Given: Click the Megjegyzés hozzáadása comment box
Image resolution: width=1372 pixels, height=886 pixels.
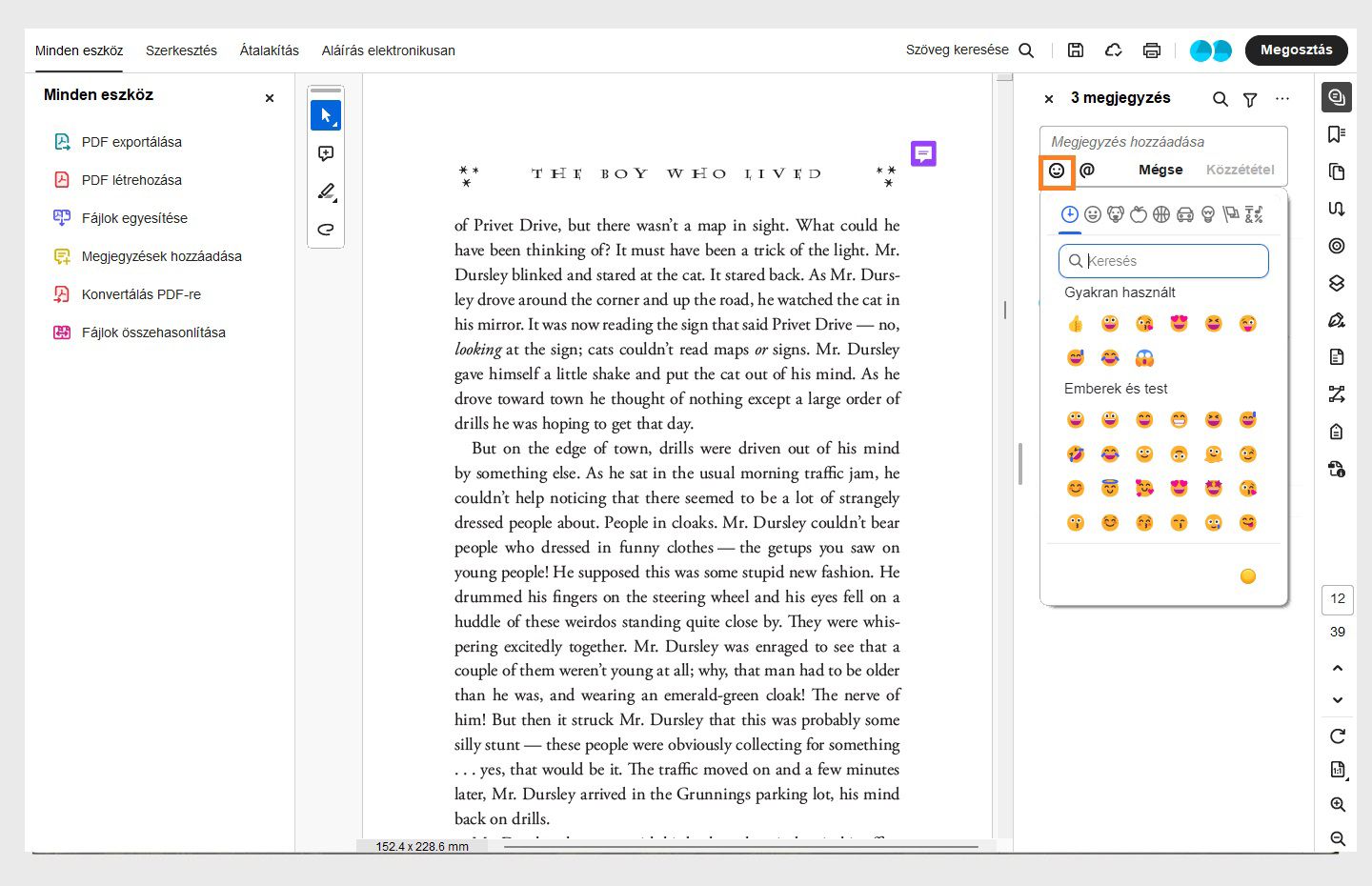Looking at the screenshot, I should 1163,142.
